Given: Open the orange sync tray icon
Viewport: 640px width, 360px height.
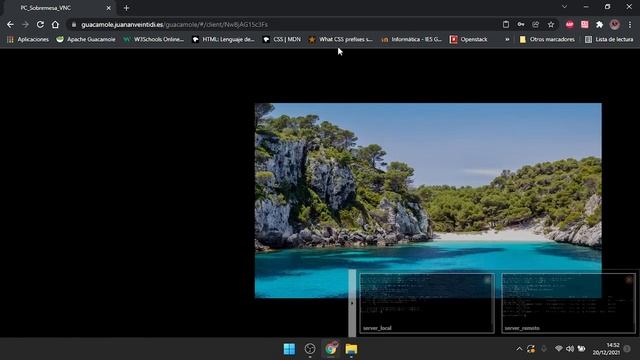Looking at the screenshot, I should point(531,349).
